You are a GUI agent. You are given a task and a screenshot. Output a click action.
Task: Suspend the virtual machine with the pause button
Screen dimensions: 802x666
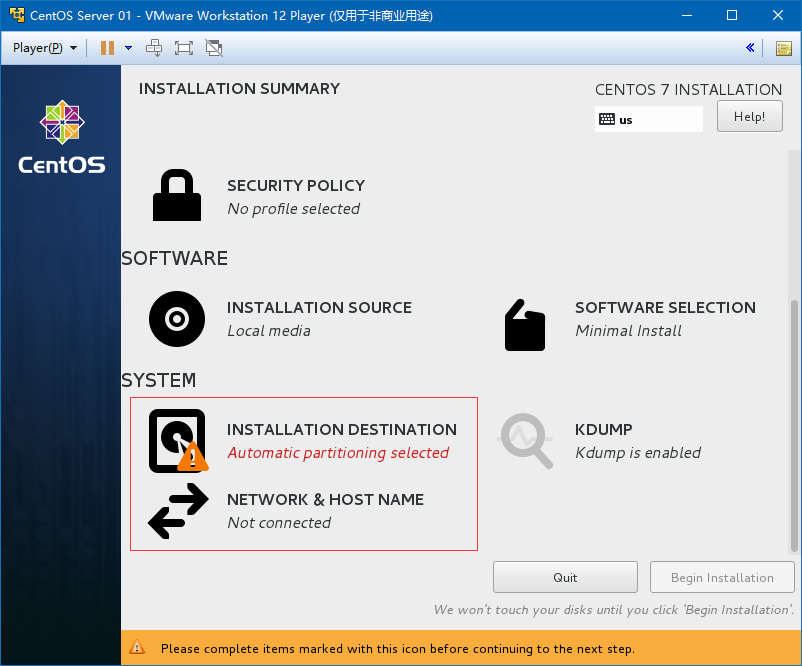pyautogui.click(x=107, y=47)
